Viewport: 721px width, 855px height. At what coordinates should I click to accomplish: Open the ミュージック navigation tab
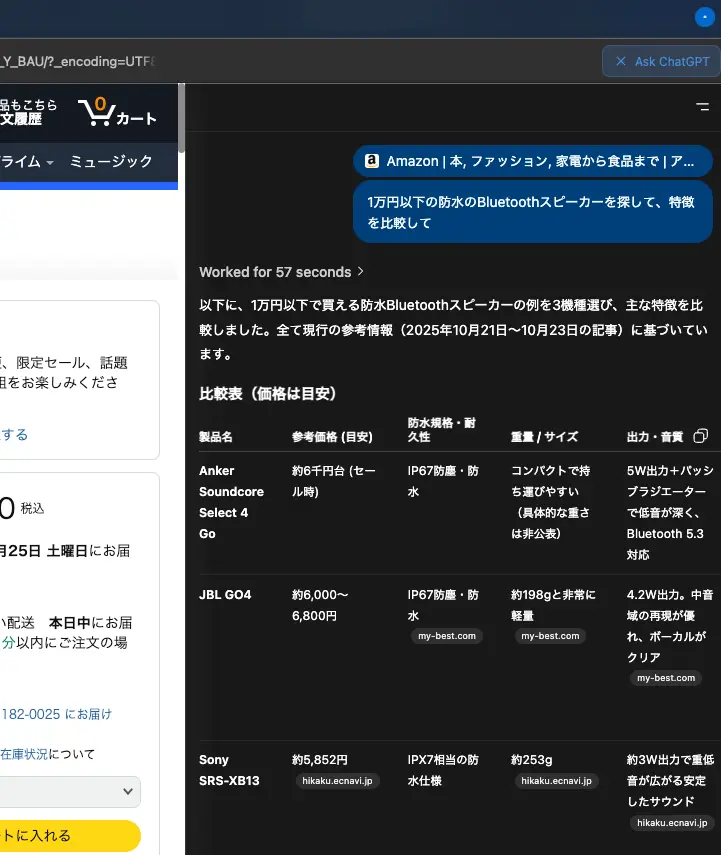[x=111, y=161]
